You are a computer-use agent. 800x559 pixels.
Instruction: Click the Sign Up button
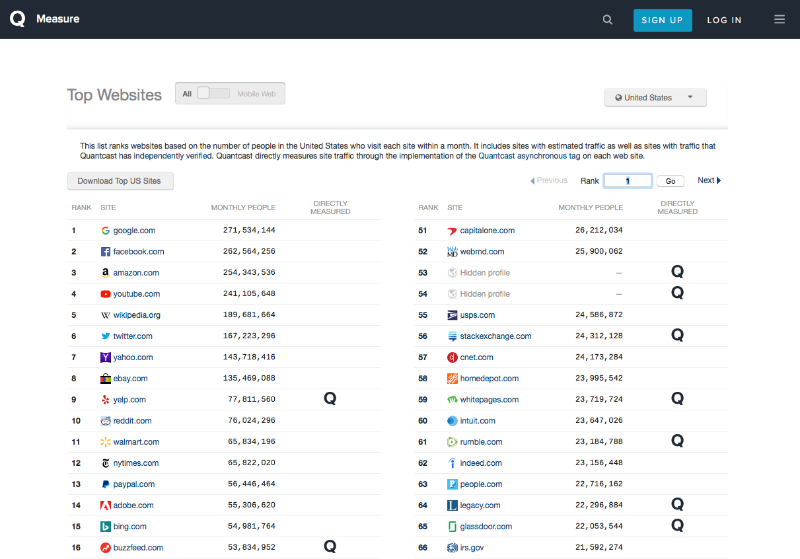[662, 20]
